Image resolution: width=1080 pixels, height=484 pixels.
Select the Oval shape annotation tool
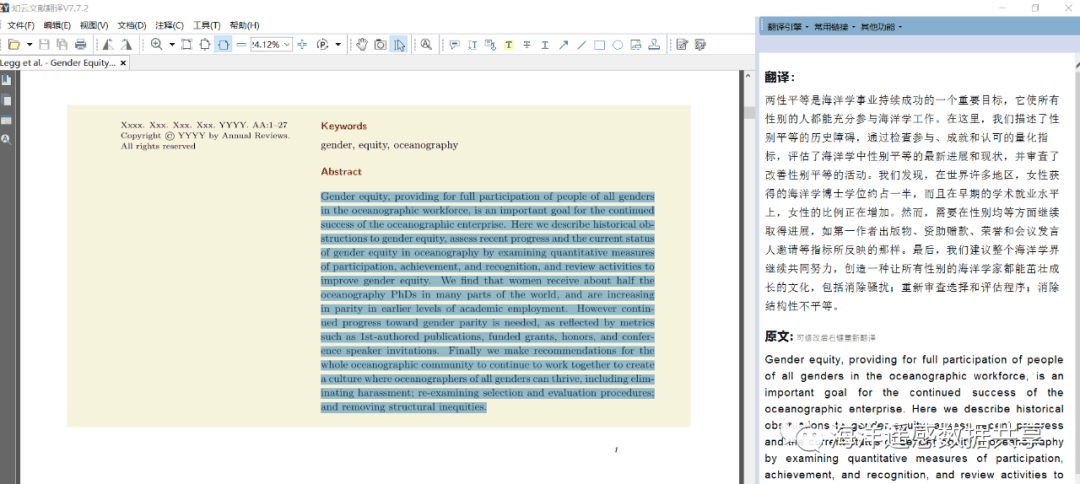[618, 44]
